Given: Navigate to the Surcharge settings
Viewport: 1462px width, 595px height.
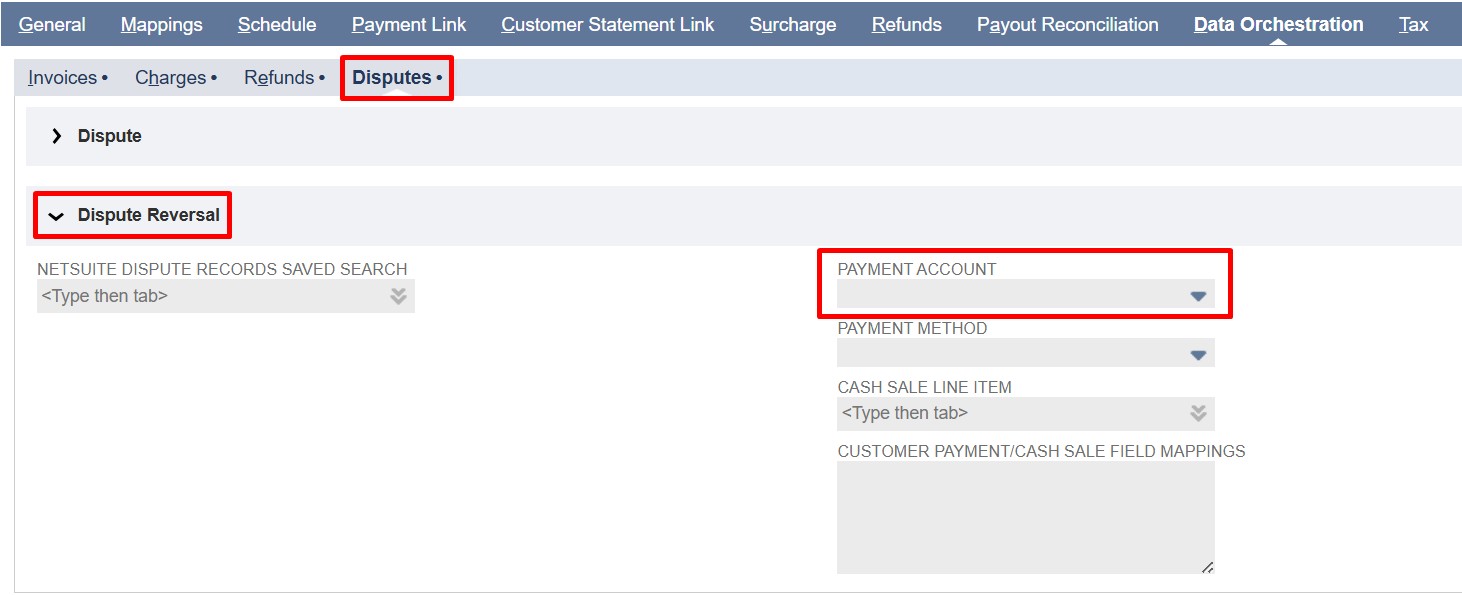Looking at the screenshot, I should click(792, 23).
